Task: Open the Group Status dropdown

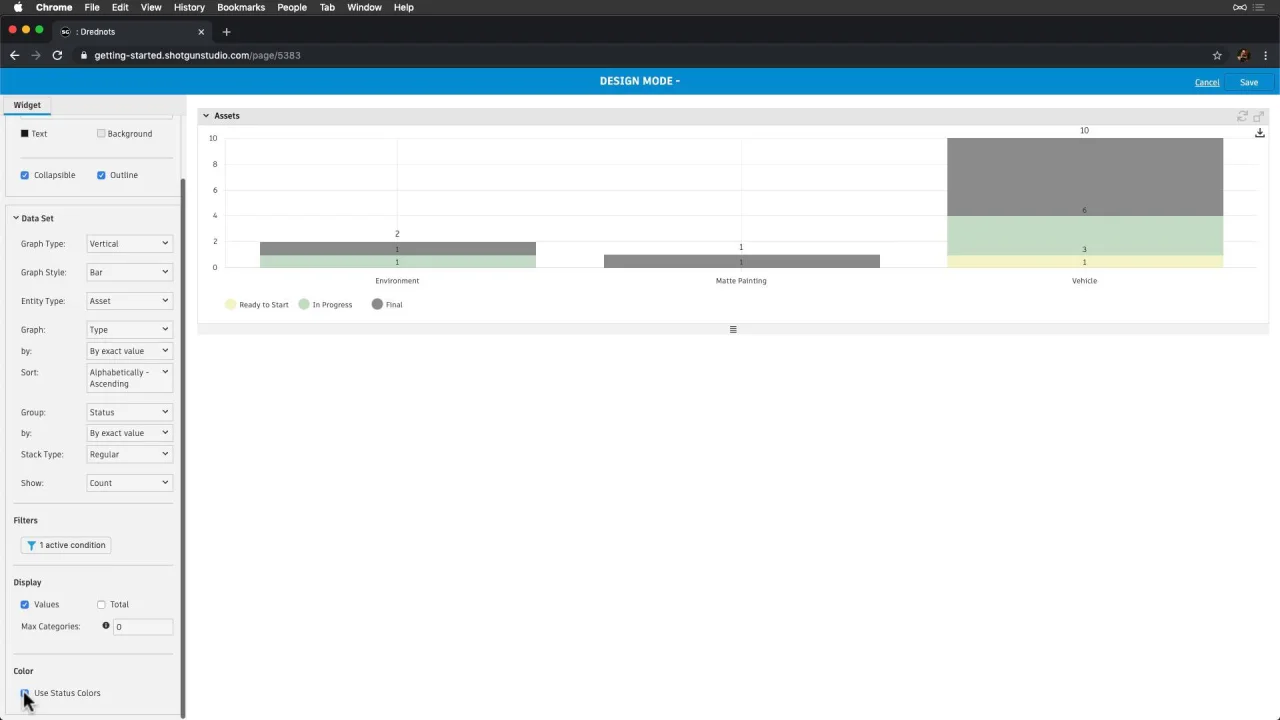Action: pyautogui.click(x=129, y=412)
